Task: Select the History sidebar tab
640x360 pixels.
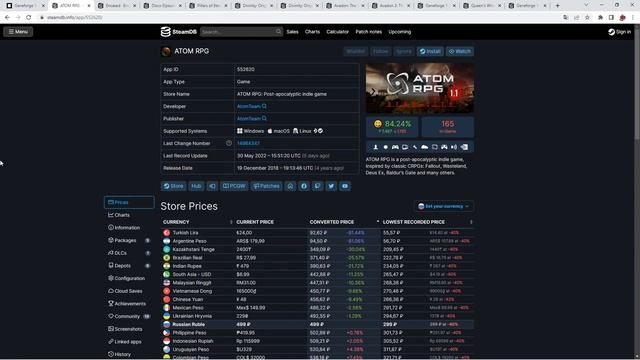Action: click(129, 354)
